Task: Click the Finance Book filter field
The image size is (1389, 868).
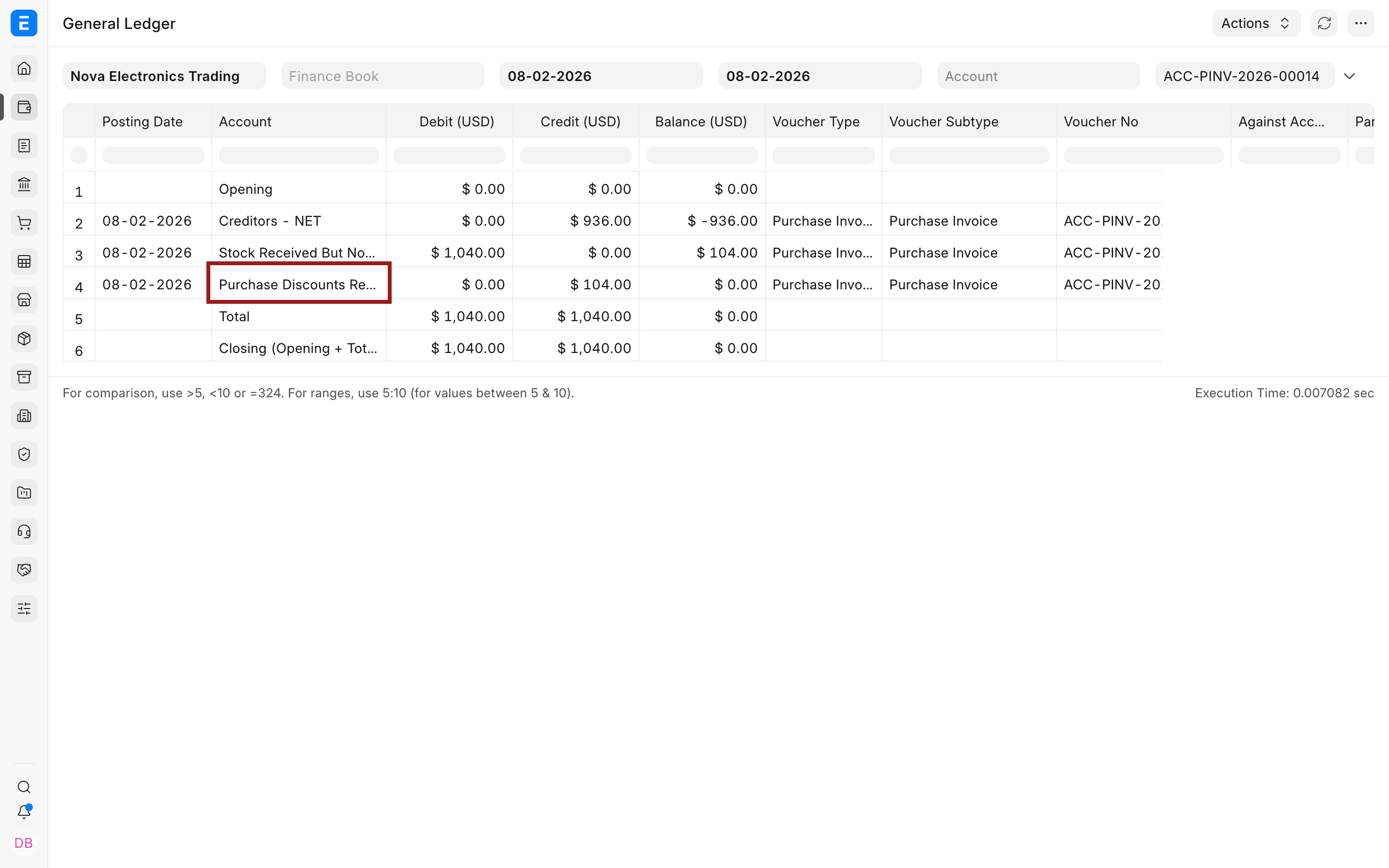Action: pyautogui.click(x=383, y=76)
